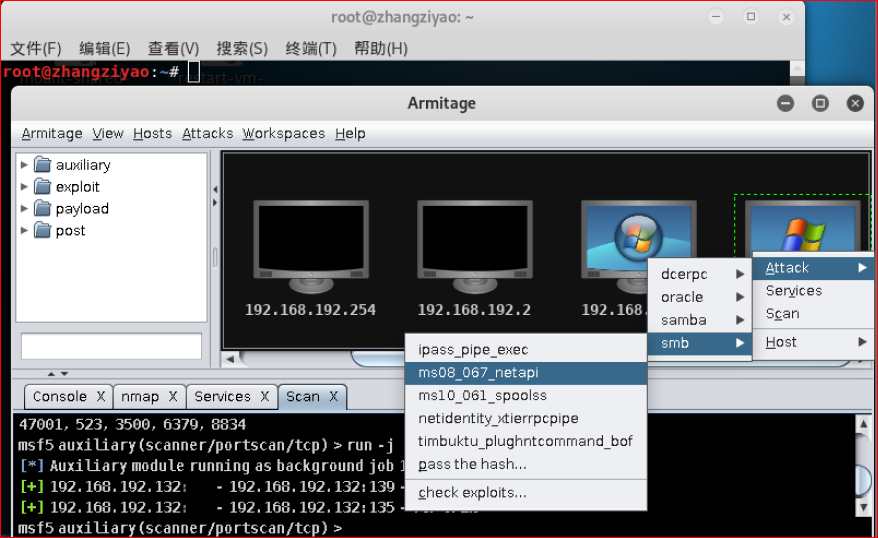Switch to the nmap tab

pos(140,396)
